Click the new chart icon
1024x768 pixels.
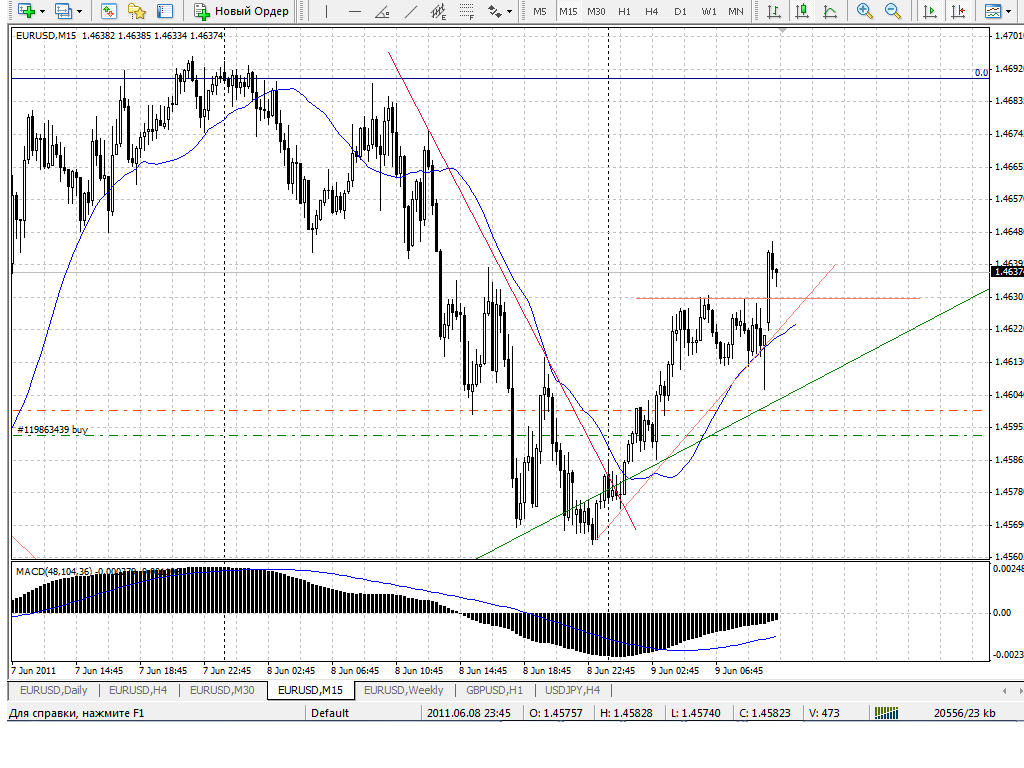click(26, 11)
